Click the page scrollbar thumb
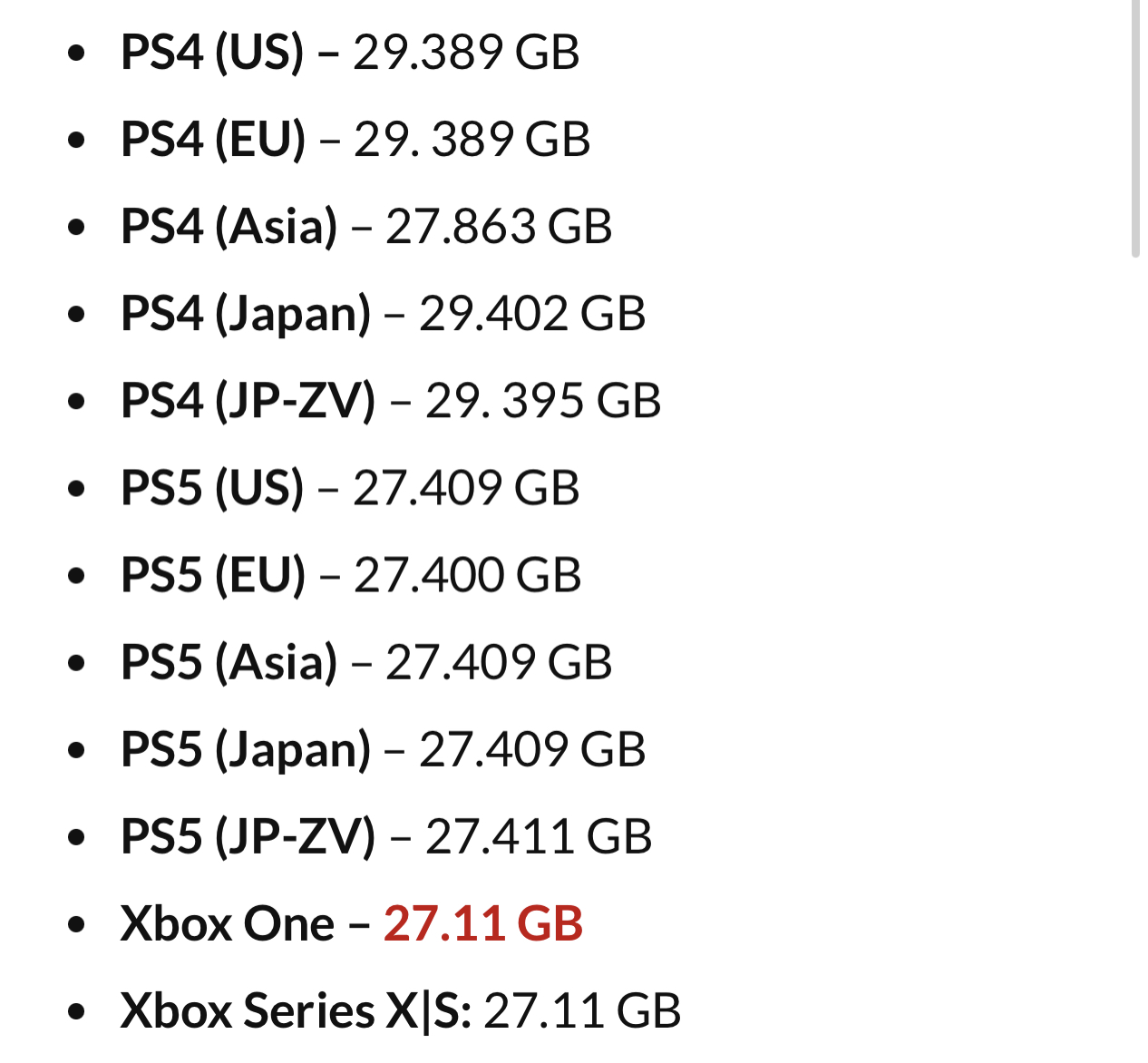1148x1063 pixels. (1135, 129)
